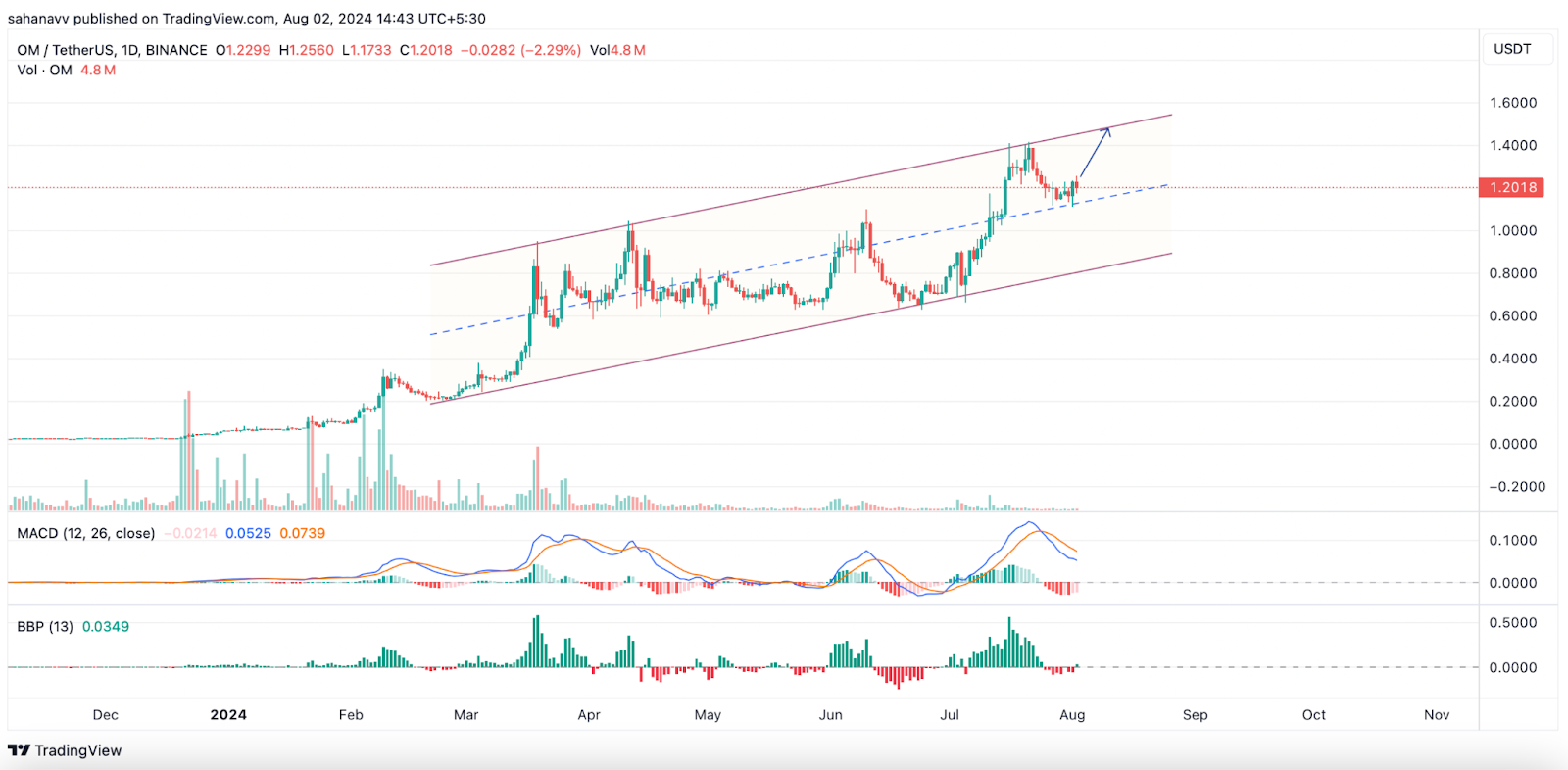Click the C1.2018 close value

coord(426,50)
